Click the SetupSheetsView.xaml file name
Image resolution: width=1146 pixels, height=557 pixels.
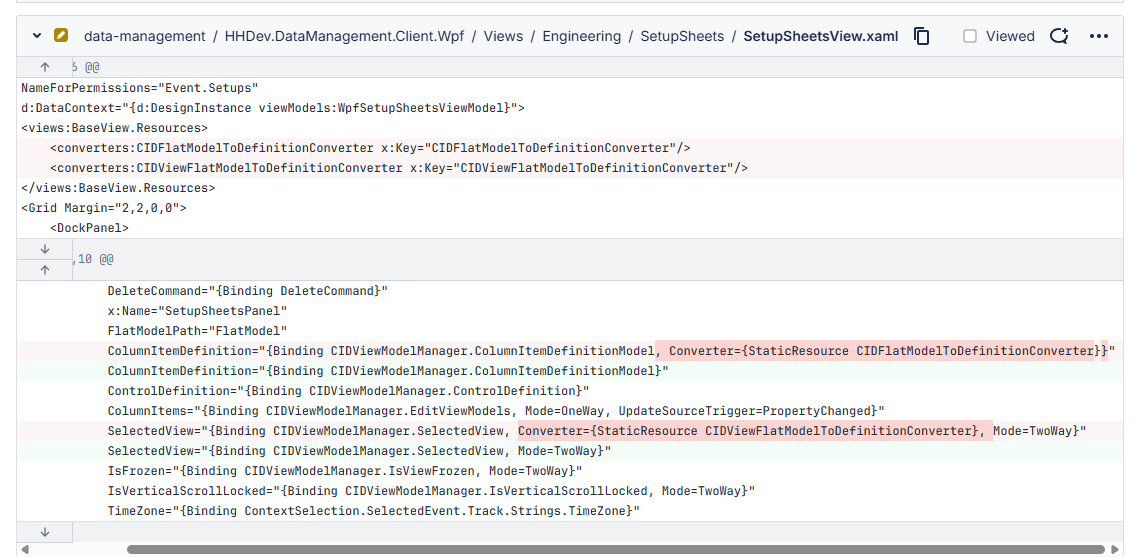coord(820,36)
